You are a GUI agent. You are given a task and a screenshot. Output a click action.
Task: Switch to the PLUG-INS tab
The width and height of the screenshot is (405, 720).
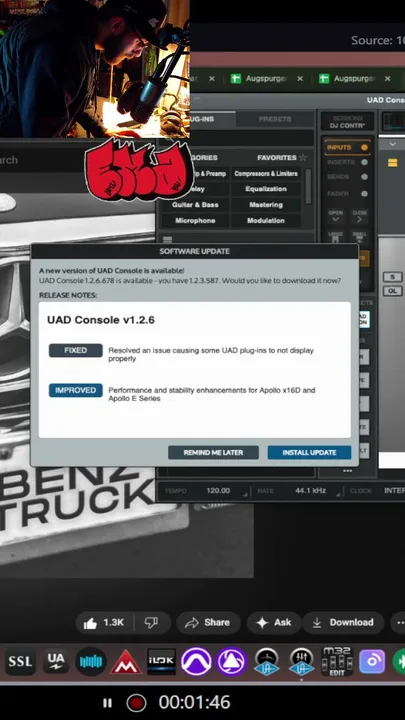(x=202, y=119)
